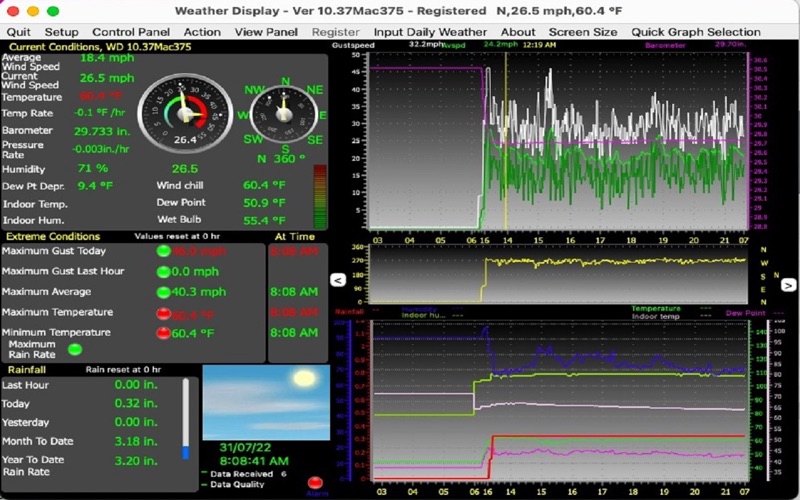Click the red-green color scale bar
The height and width of the screenshot is (500, 800).
click(x=320, y=196)
